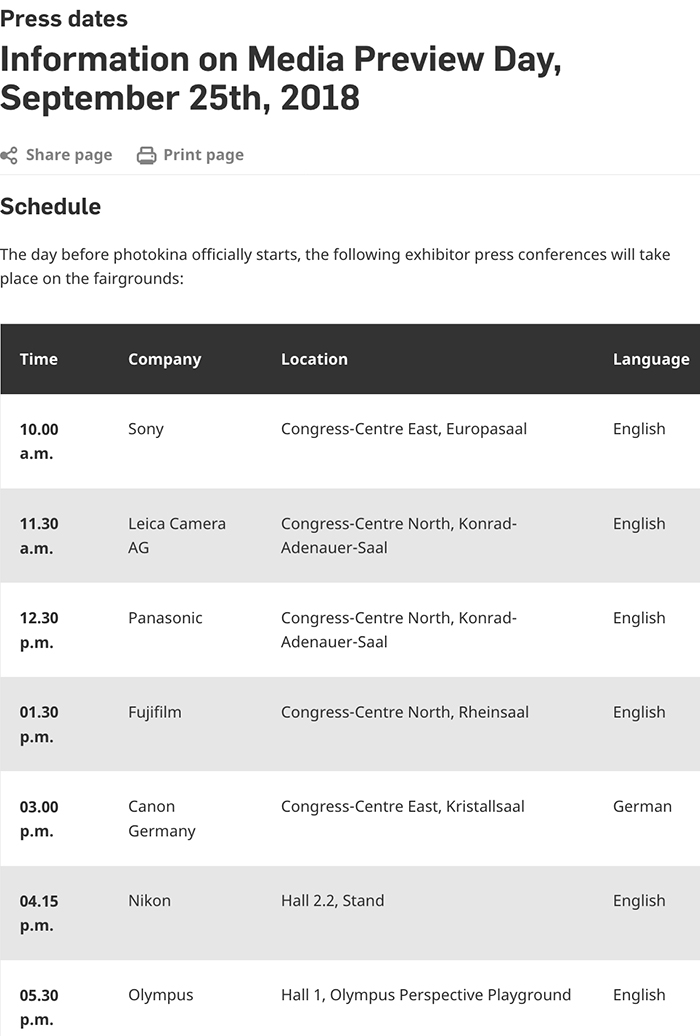This screenshot has height=1036, width=700.
Task: Click the share icon next to Share page
Action: [x=9, y=155]
